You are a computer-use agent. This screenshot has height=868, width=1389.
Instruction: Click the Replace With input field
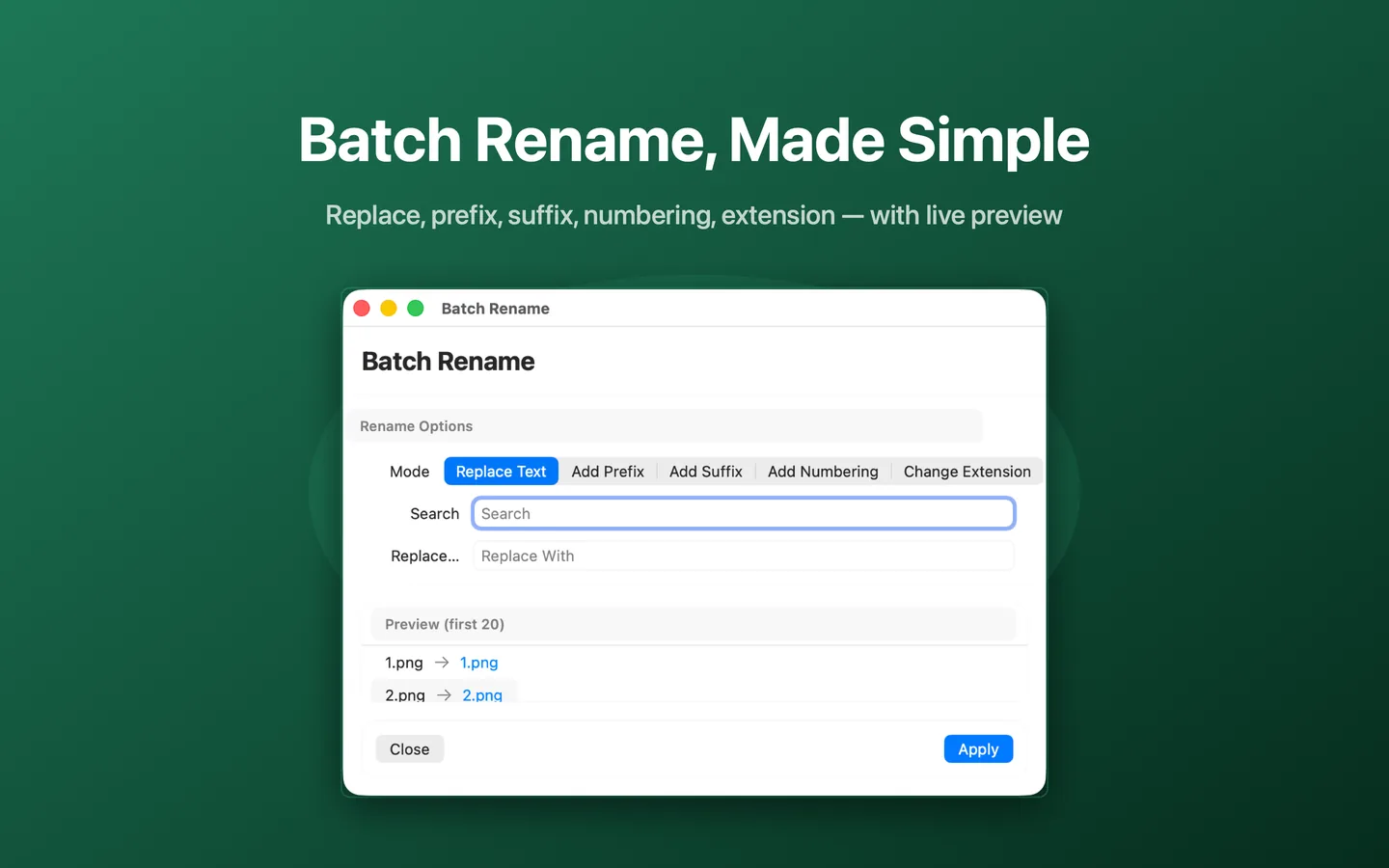[x=743, y=556]
